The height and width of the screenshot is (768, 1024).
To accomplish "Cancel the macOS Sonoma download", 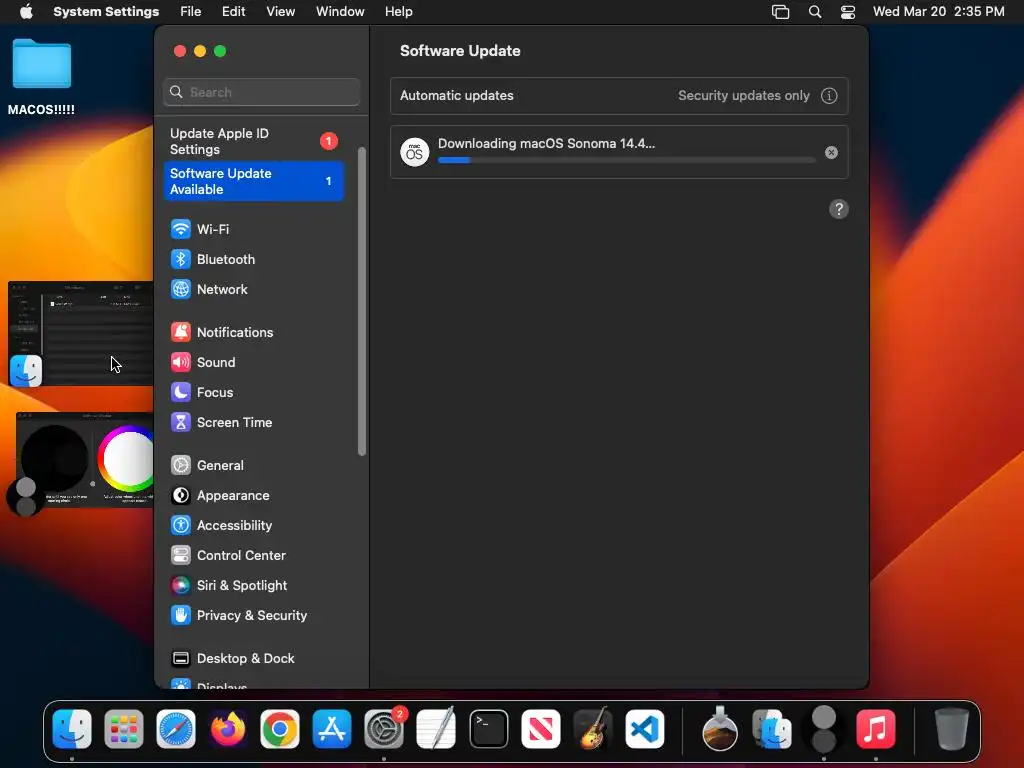I will pos(831,153).
